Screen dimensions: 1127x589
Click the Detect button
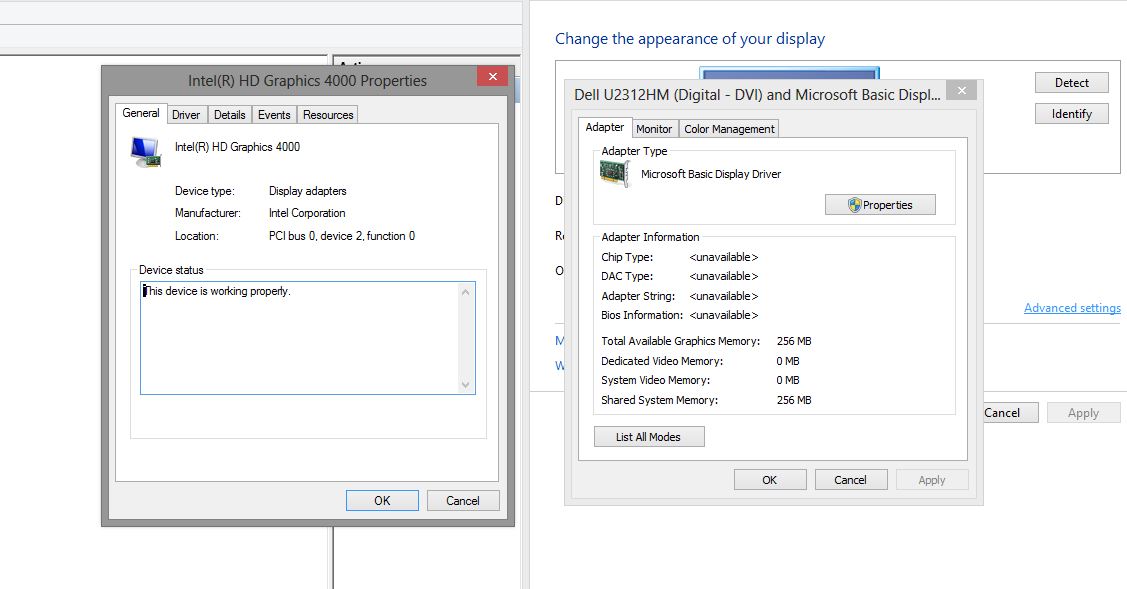pyautogui.click(x=1071, y=83)
